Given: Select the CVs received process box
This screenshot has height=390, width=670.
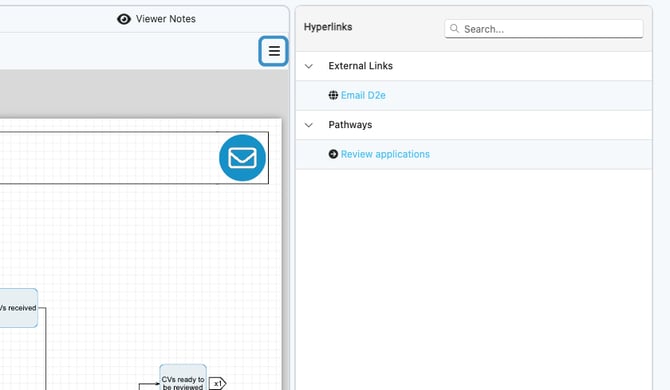Looking at the screenshot, I should (x=18, y=308).
